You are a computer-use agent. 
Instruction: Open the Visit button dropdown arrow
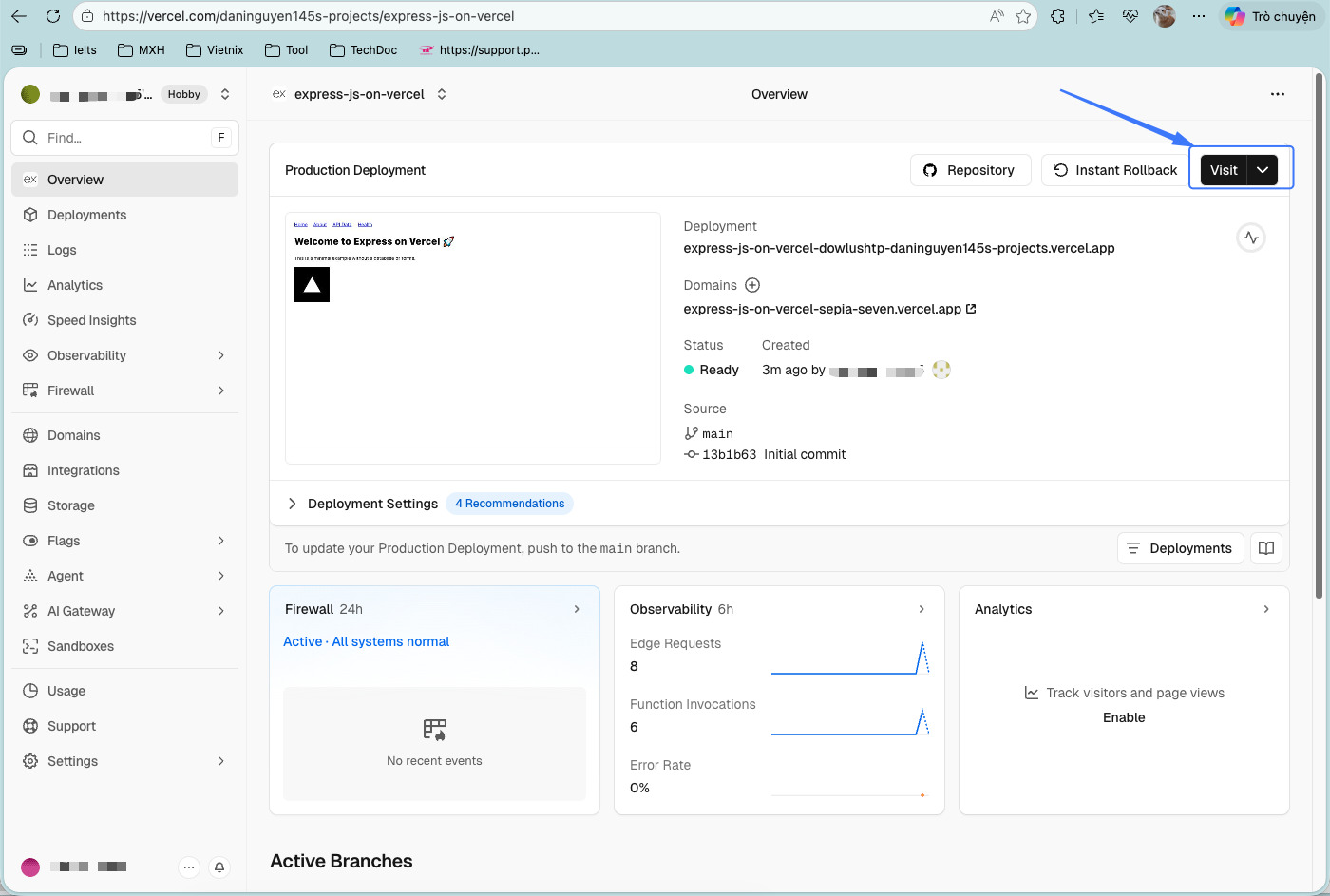coord(1263,170)
